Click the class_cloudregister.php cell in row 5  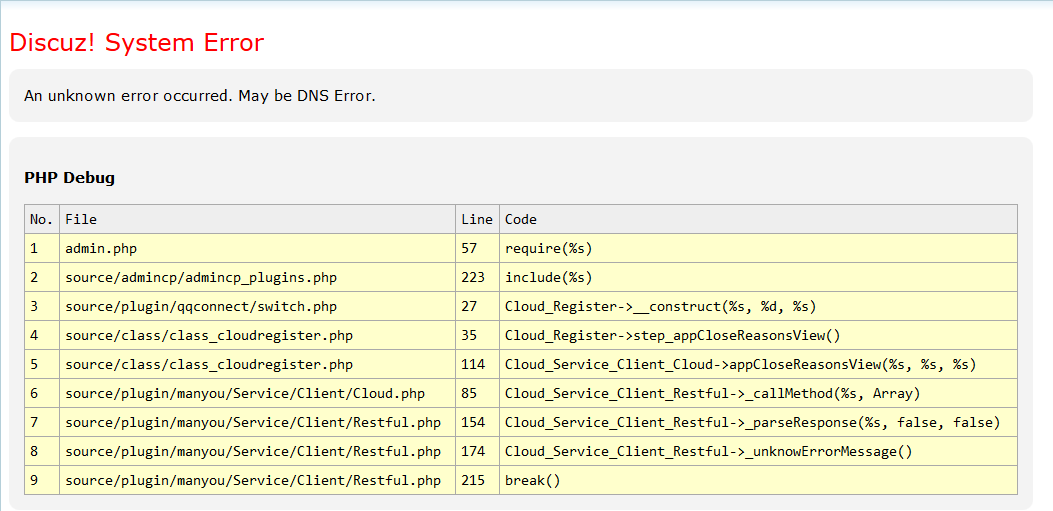click(257, 365)
